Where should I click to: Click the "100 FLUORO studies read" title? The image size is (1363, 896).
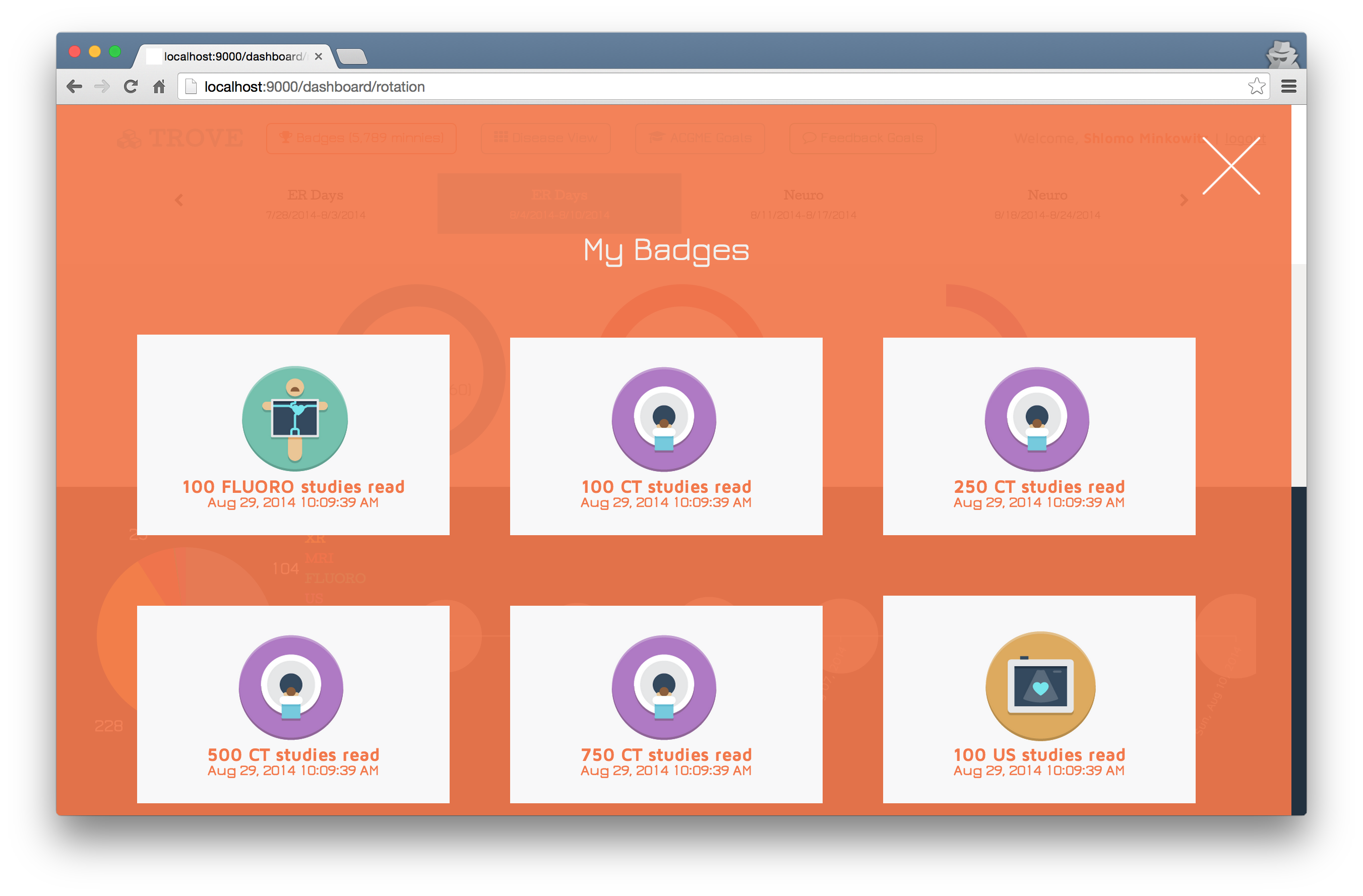coord(293,487)
